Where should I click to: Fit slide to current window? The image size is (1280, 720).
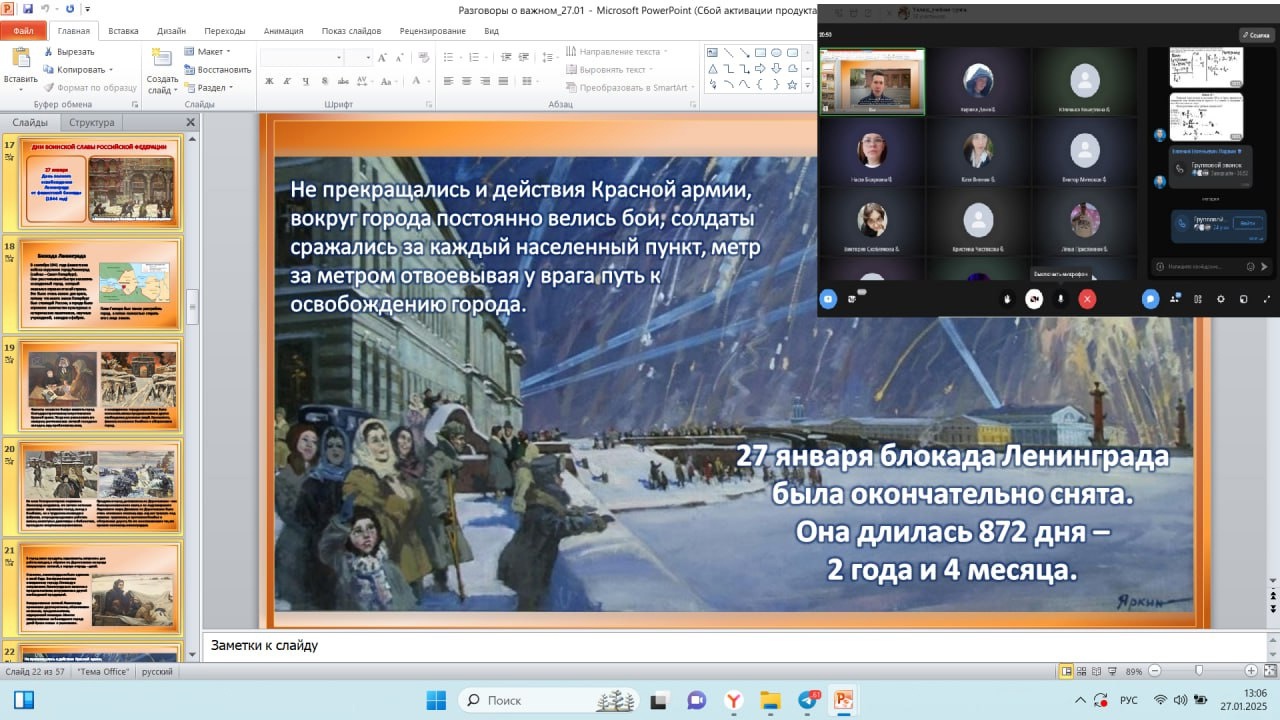coord(1270,671)
